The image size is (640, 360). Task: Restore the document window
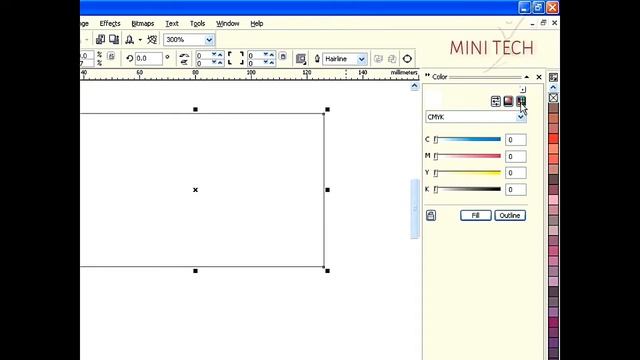[543, 23]
